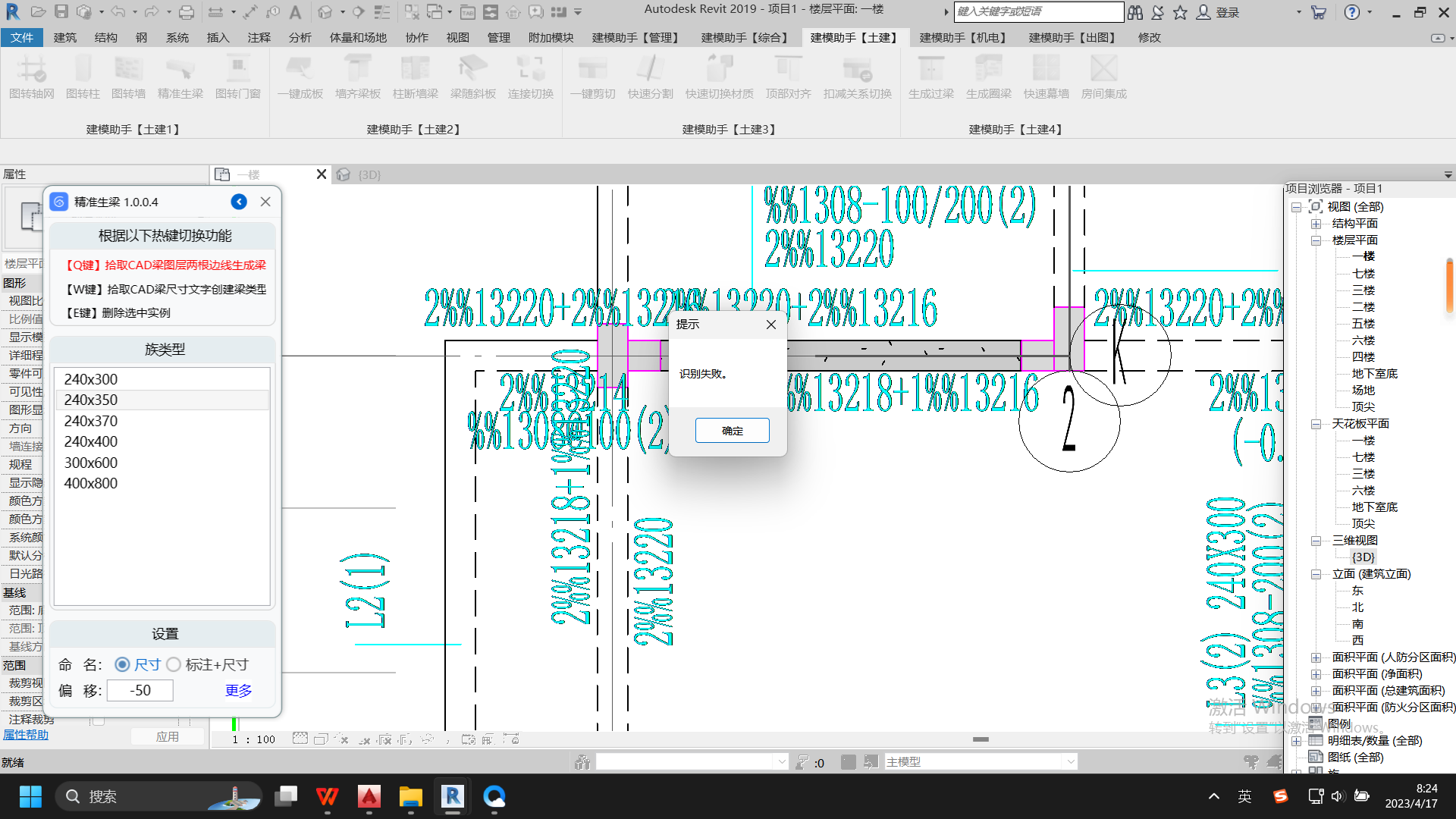This screenshot has height=819, width=1456.
Task: Click the Save icon in quick access toolbar
Action: [x=61, y=12]
